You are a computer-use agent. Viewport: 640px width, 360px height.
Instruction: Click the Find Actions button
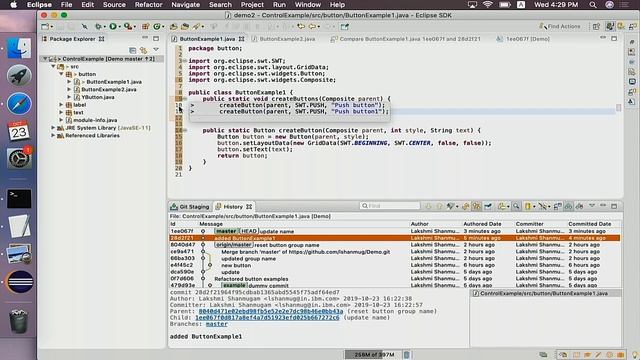[x=560, y=27]
